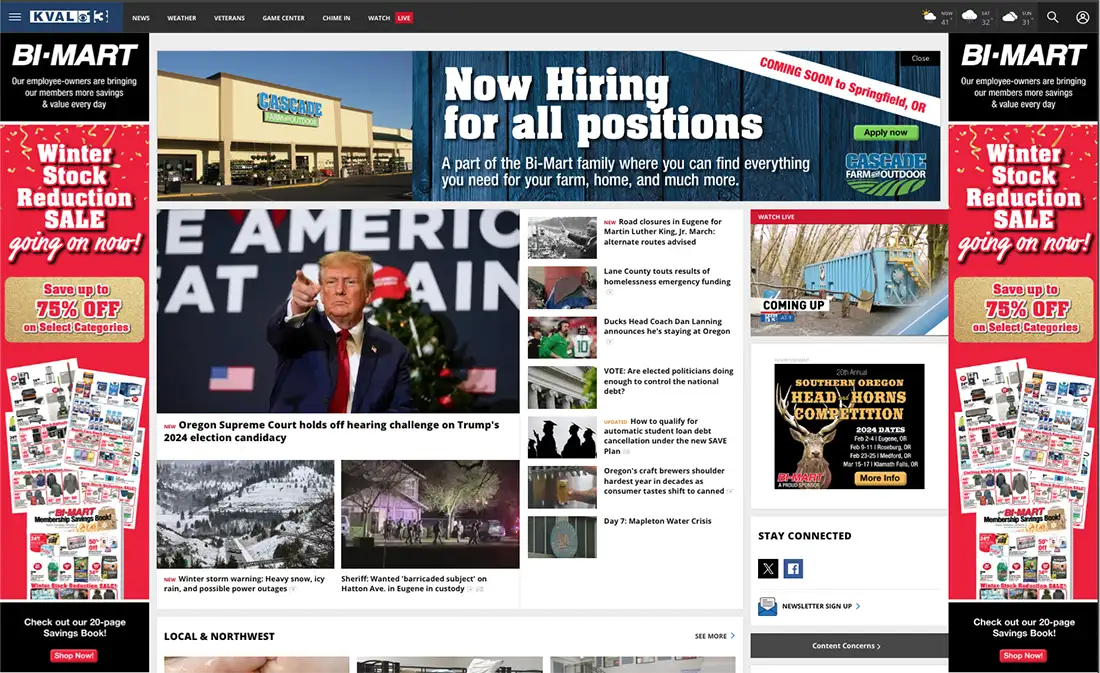Open Trump lead story image
1100x673 pixels.
point(338,311)
